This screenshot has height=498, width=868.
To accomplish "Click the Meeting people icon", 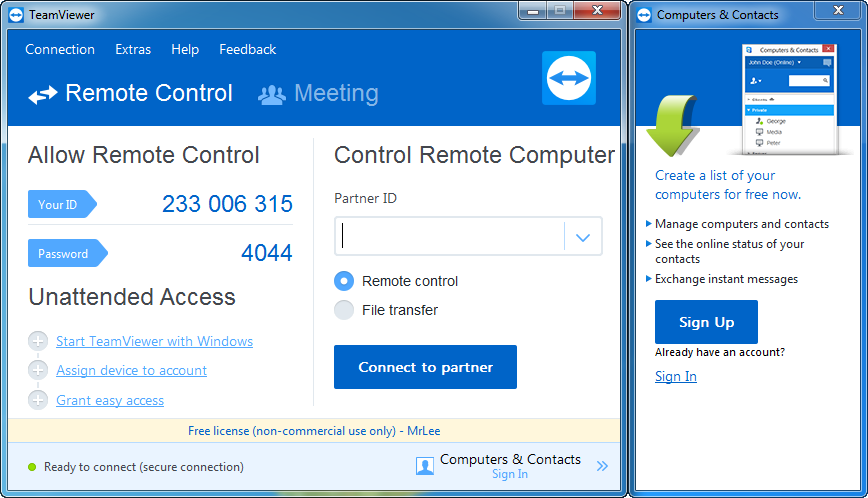I will 272,95.
